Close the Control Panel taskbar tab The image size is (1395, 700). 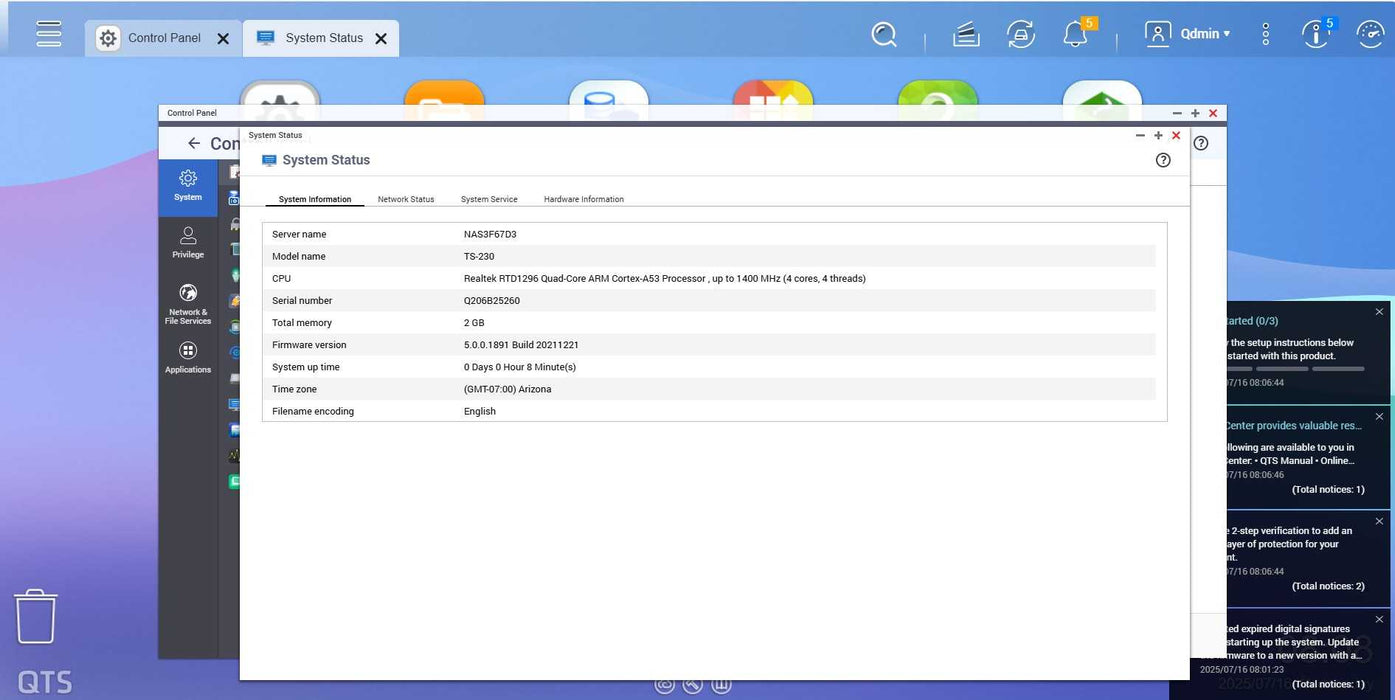pyautogui.click(x=223, y=39)
